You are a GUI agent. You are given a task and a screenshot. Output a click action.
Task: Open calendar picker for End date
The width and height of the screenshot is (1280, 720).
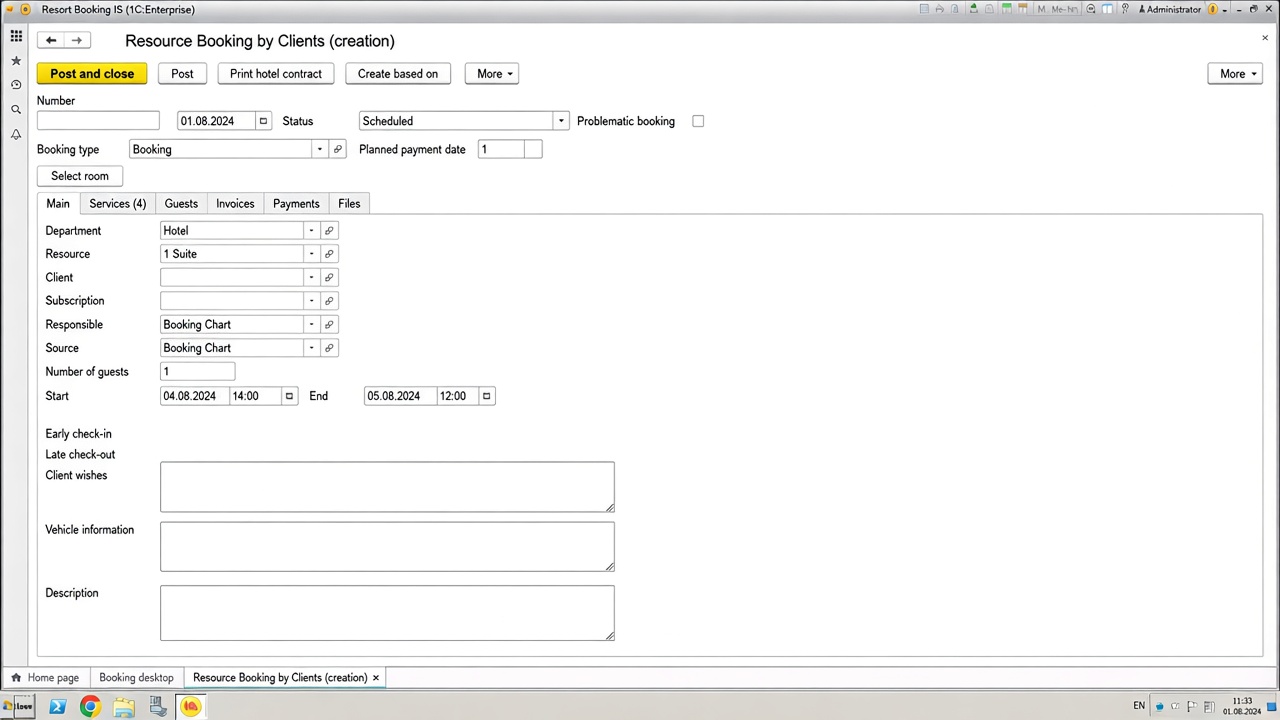(x=487, y=396)
